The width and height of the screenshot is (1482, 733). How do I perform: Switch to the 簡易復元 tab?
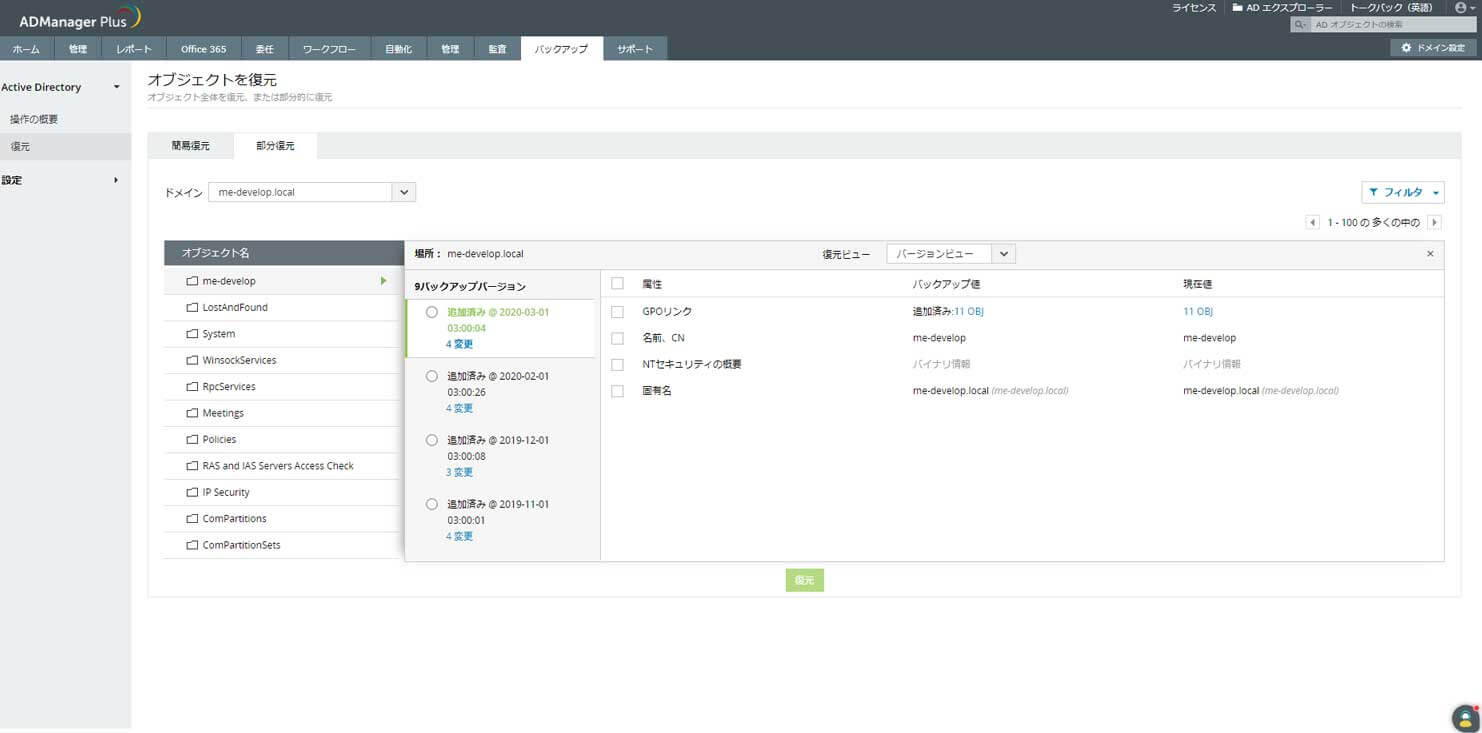pos(190,146)
